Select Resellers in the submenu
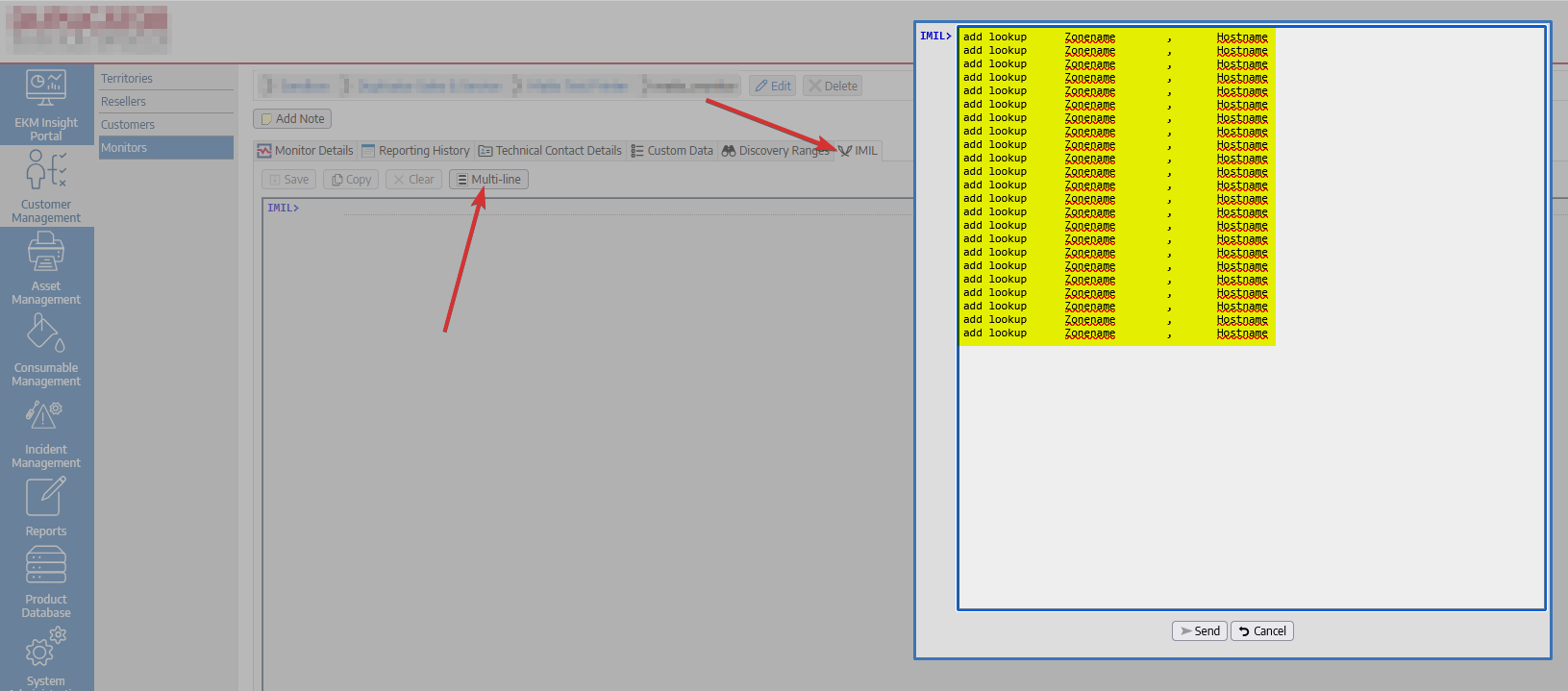The image size is (1568, 691). point(124,102)
